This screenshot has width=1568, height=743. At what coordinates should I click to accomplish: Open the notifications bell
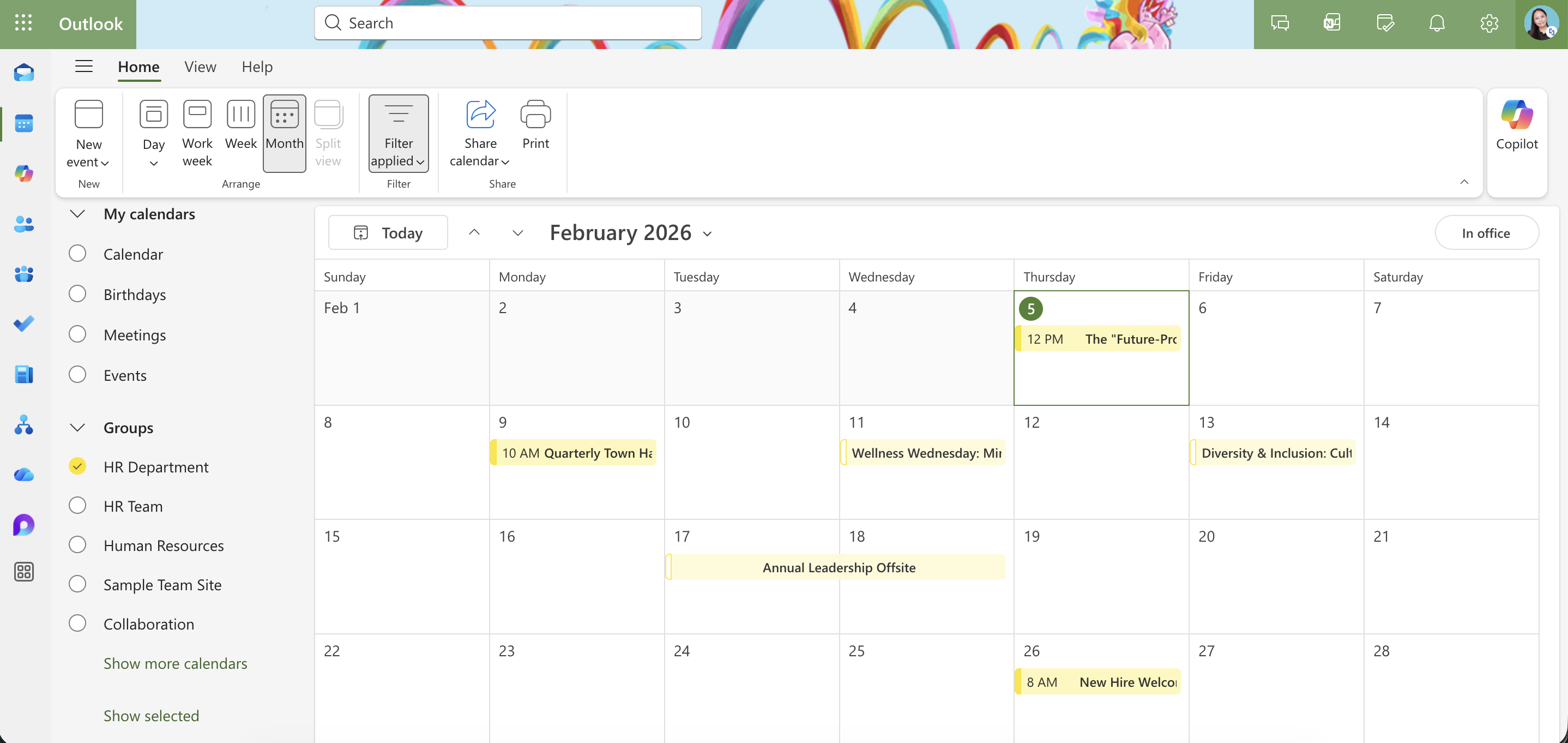click(1437, 23)
